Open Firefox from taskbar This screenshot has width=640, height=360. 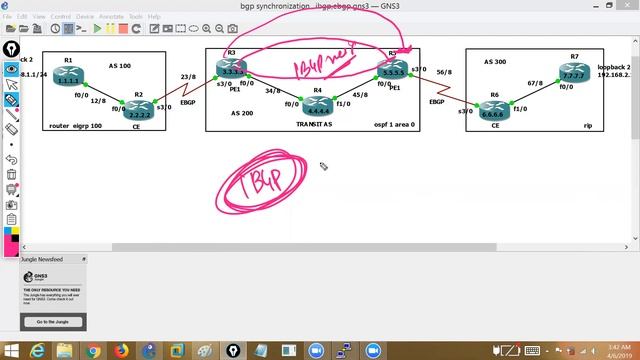click(x=121, y=351)
